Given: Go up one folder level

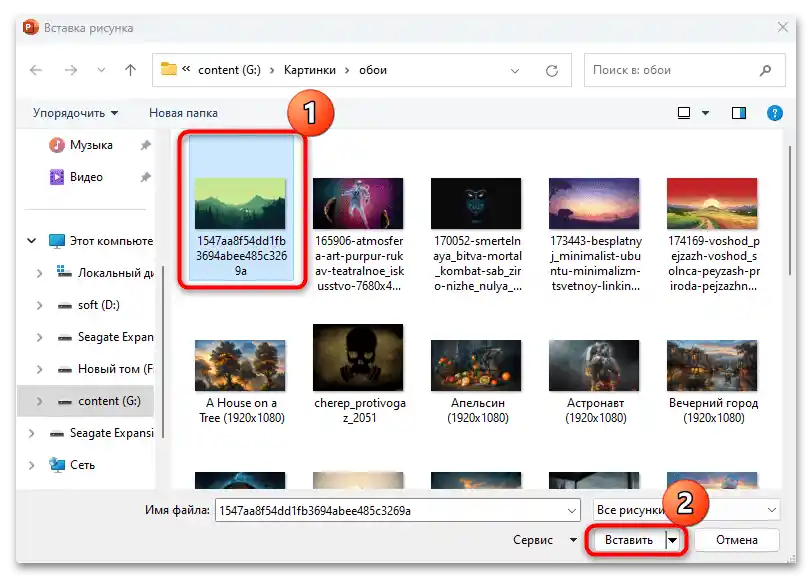Looking at the screenshot, I should pyautogui.click(x=130, y=70).
